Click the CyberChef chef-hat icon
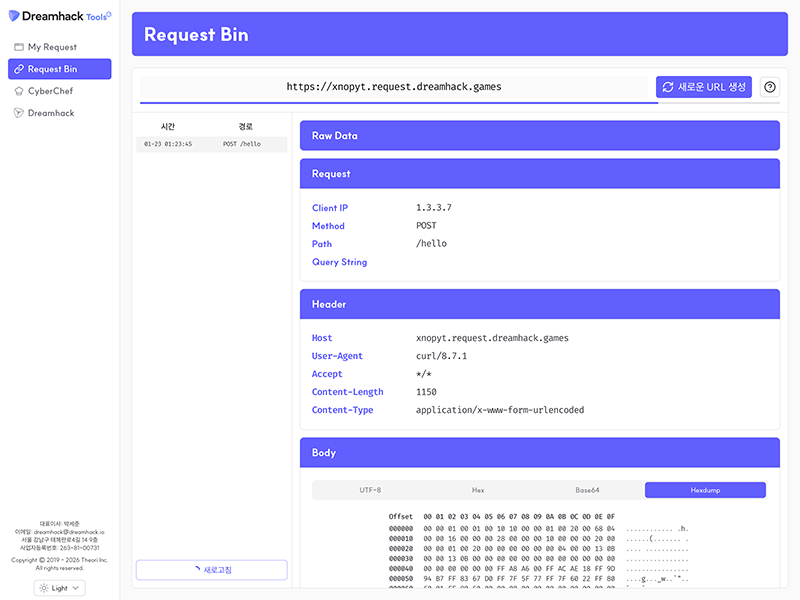 [19, 91]
